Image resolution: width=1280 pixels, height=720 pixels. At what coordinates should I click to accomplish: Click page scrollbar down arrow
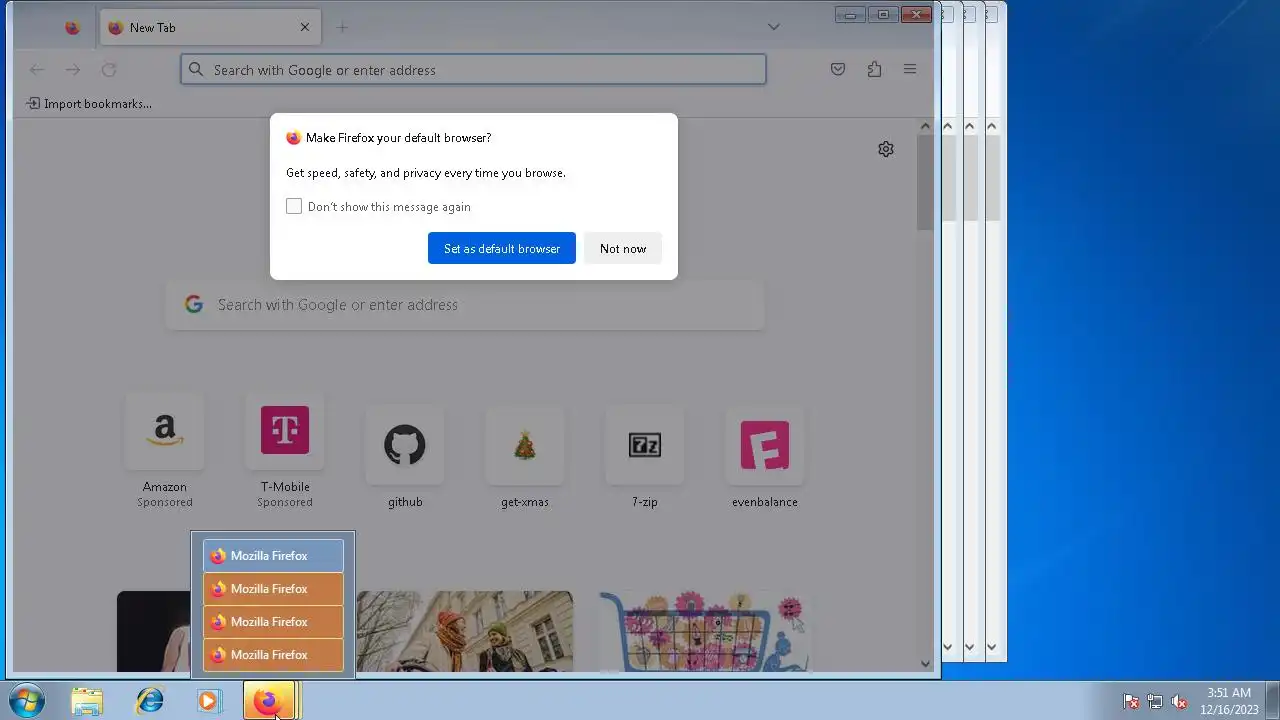click(x=925, y=663)
